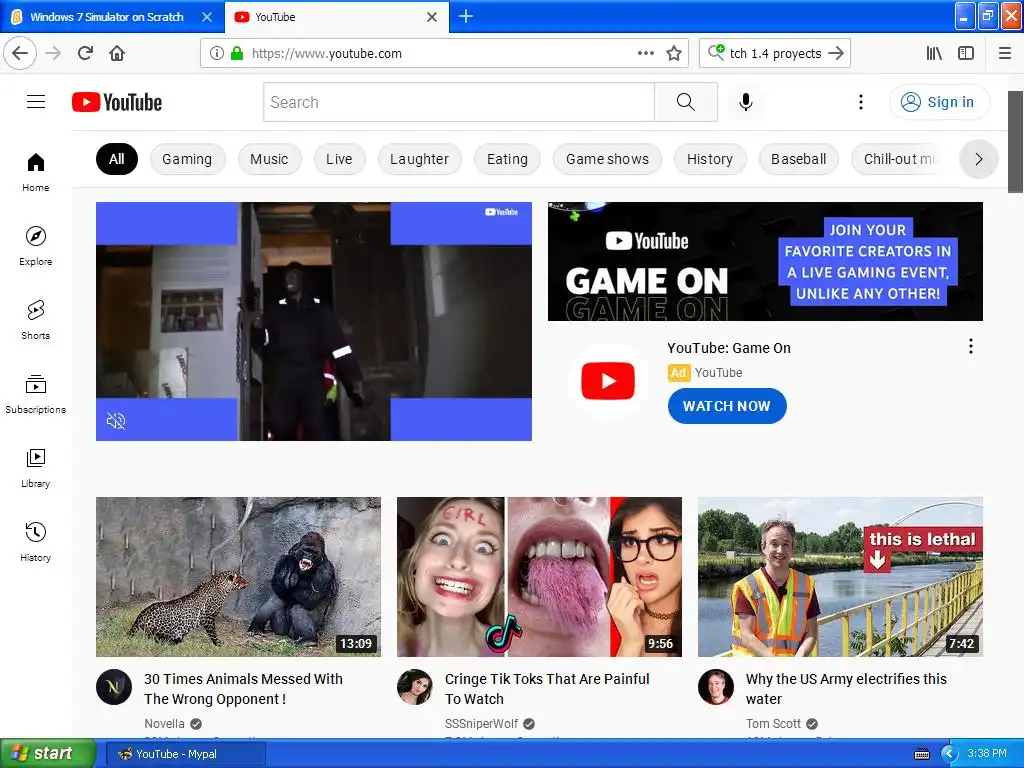The width and height of the screenshot is (1024, 768).
Task: Click the search engine icon in browser search box
Action: tap(716, 52)
